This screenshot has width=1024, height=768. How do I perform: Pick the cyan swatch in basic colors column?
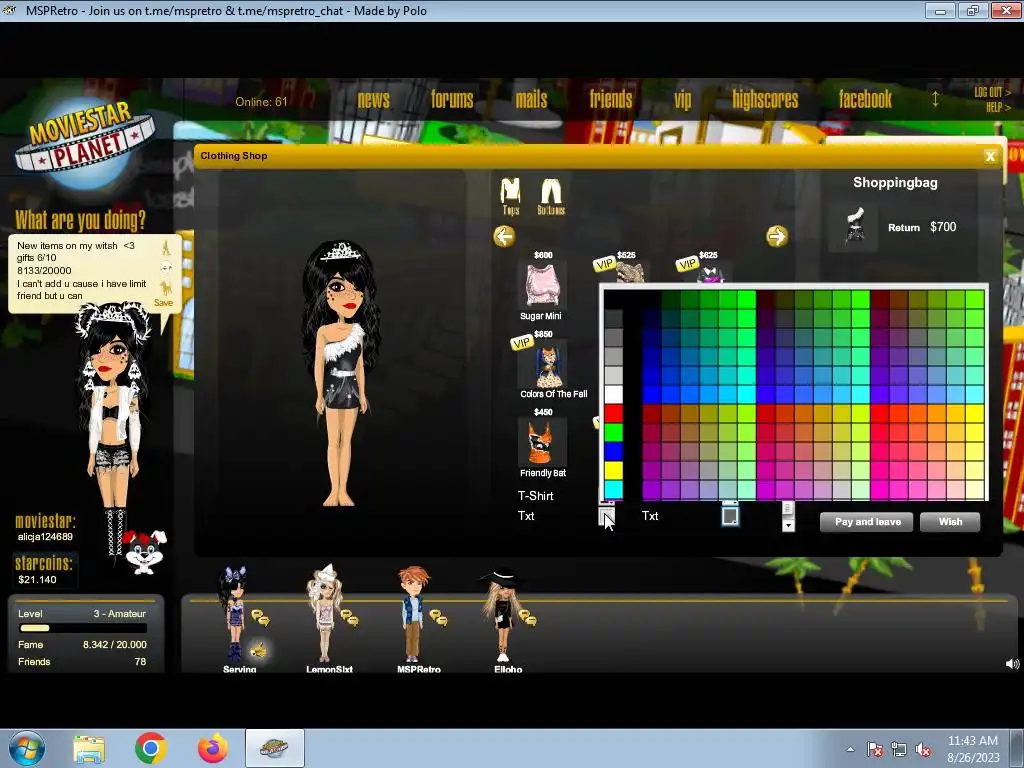(613, 489)
